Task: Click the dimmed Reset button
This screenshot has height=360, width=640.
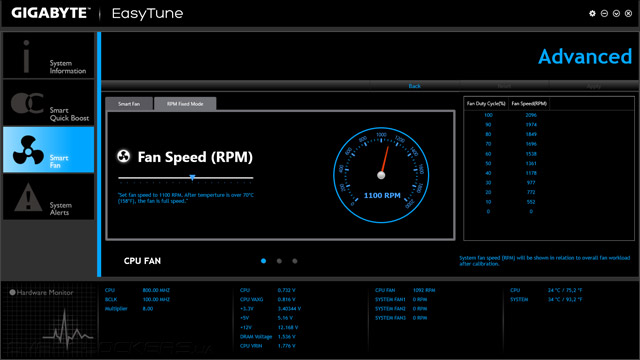Action: (504, 86)
